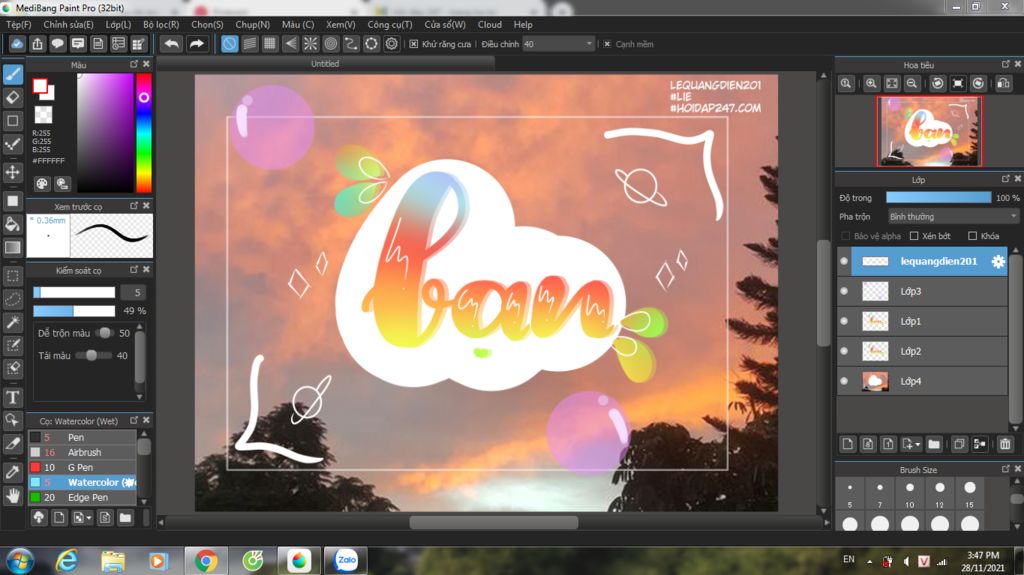Click the Navigator preview thumbnail

[929, 131]
